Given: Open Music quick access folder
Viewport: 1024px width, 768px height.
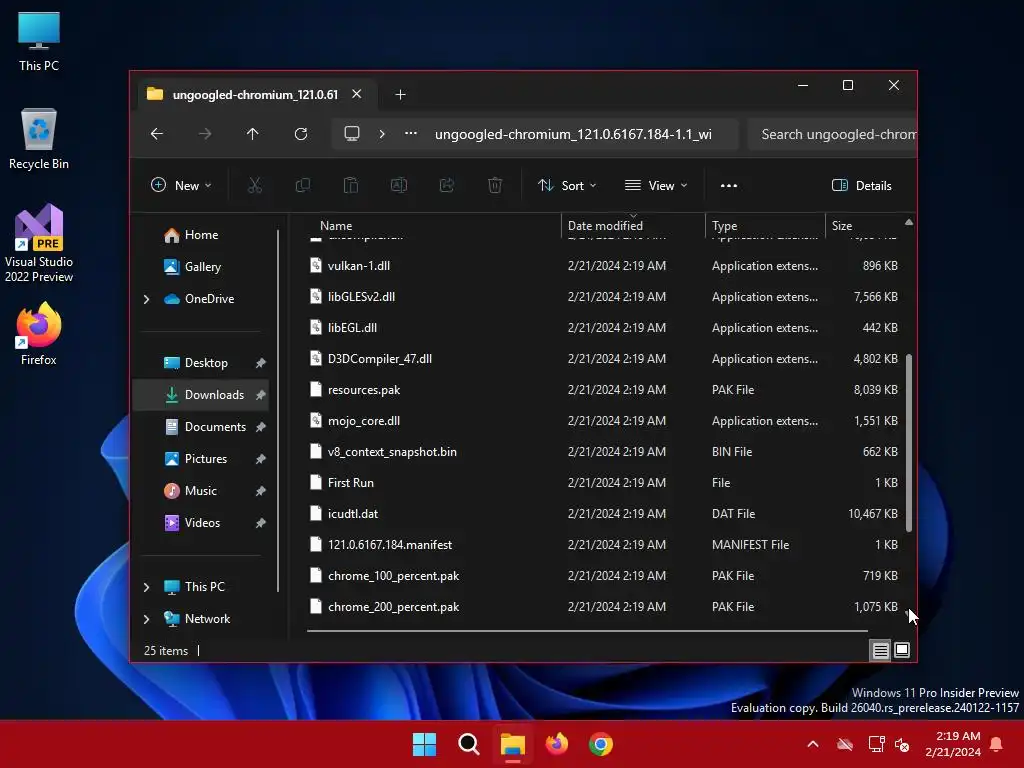Looking at the screenshot, I should 200,490.
